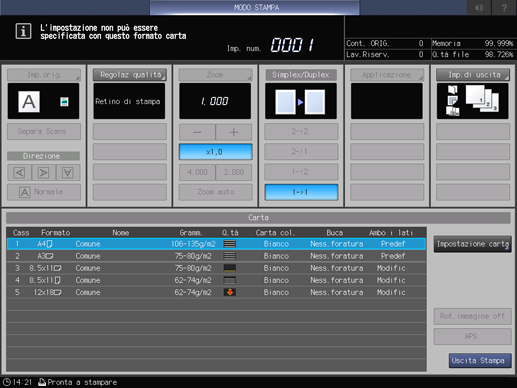The width and height of the screenshot is (517, 388).
Task: Tap the Formato column header
Action: [55, 233]
